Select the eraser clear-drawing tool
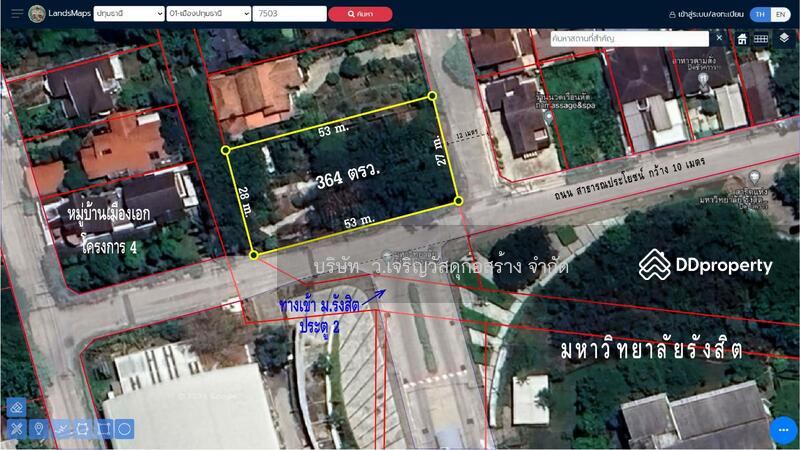 click(16, 407)
